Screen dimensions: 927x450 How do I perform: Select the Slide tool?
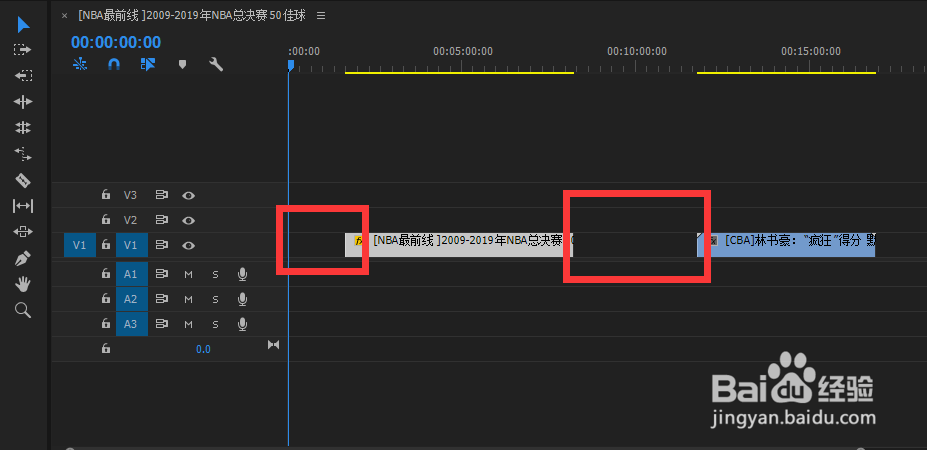[x=23, y=232]
